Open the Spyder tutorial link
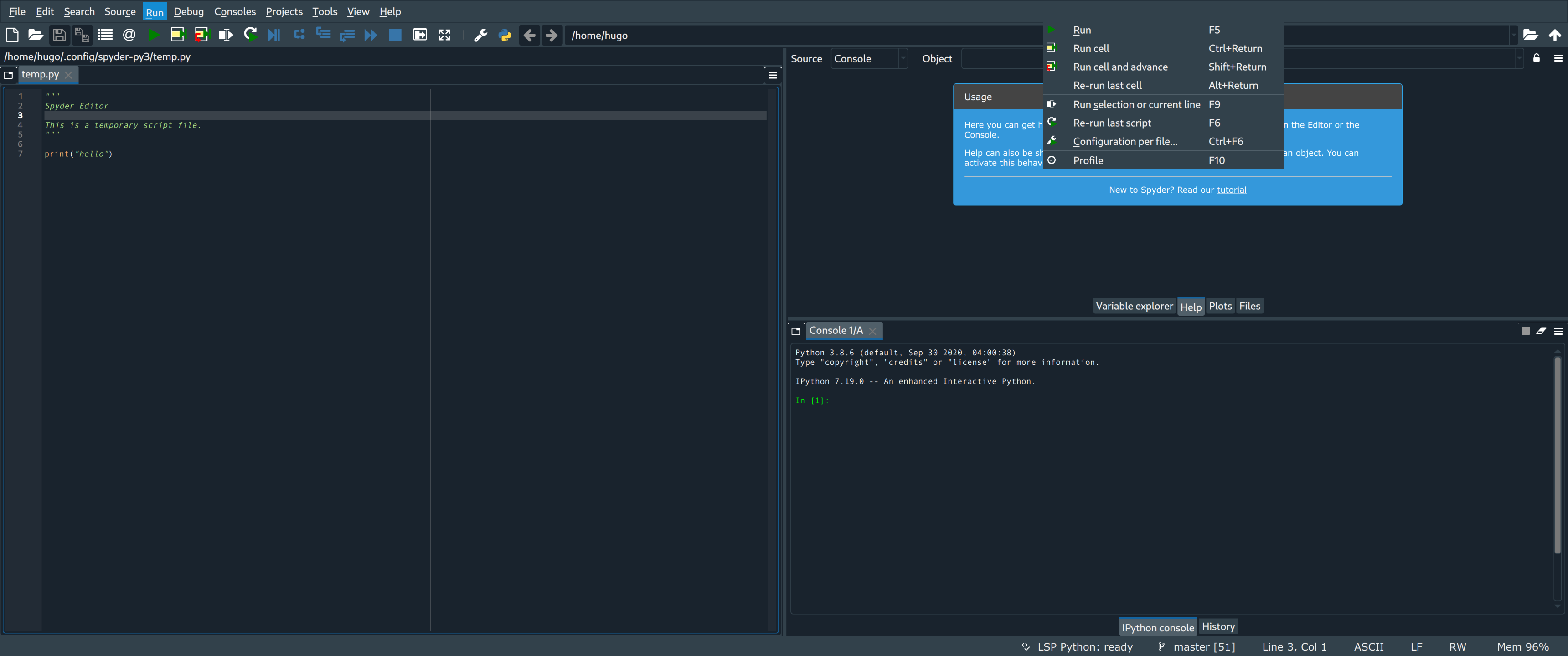Image resolution: width=1568 pixels, height=656 pixels. [x=1232, y=189]
